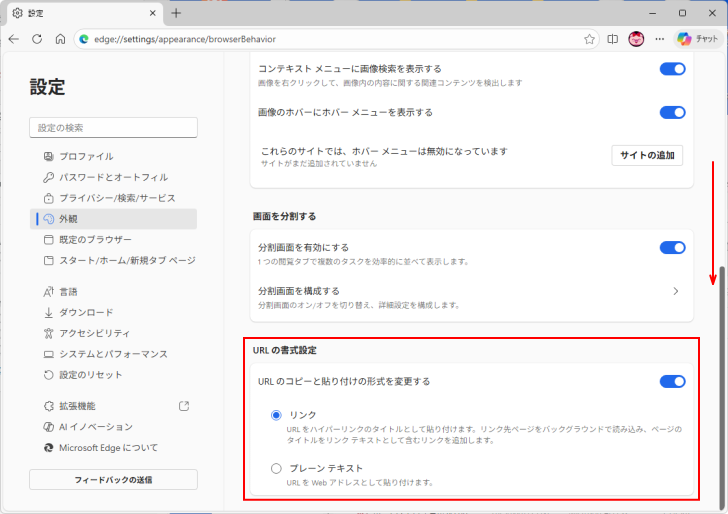Click the gear icon on the 設定 tab

click(18, 13)
